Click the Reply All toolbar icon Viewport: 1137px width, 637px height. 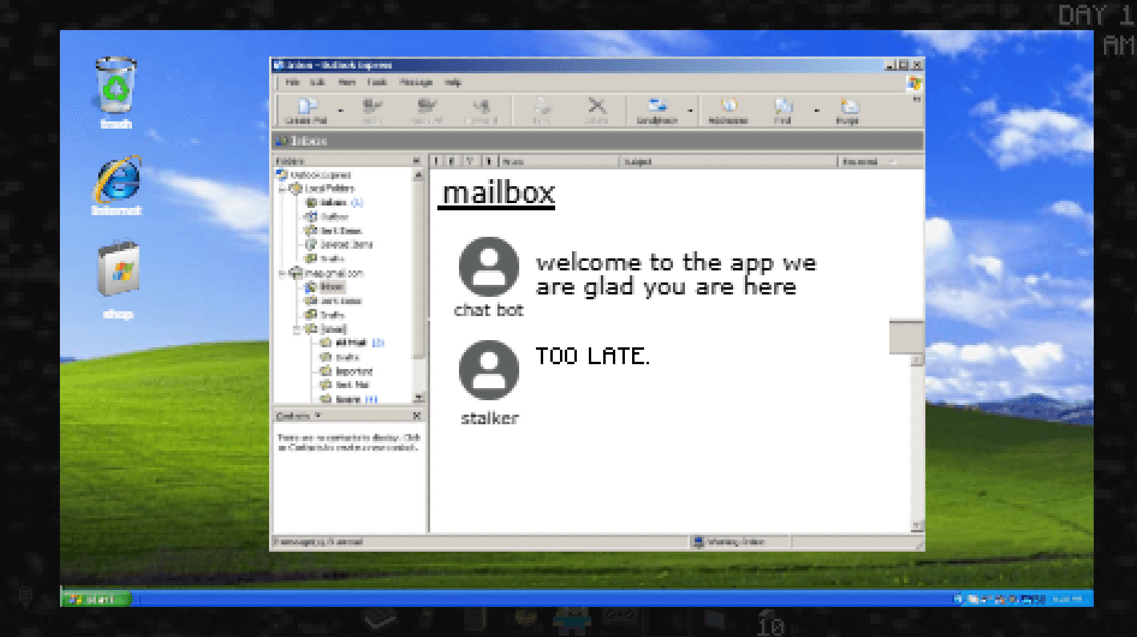tap(426, 110)
